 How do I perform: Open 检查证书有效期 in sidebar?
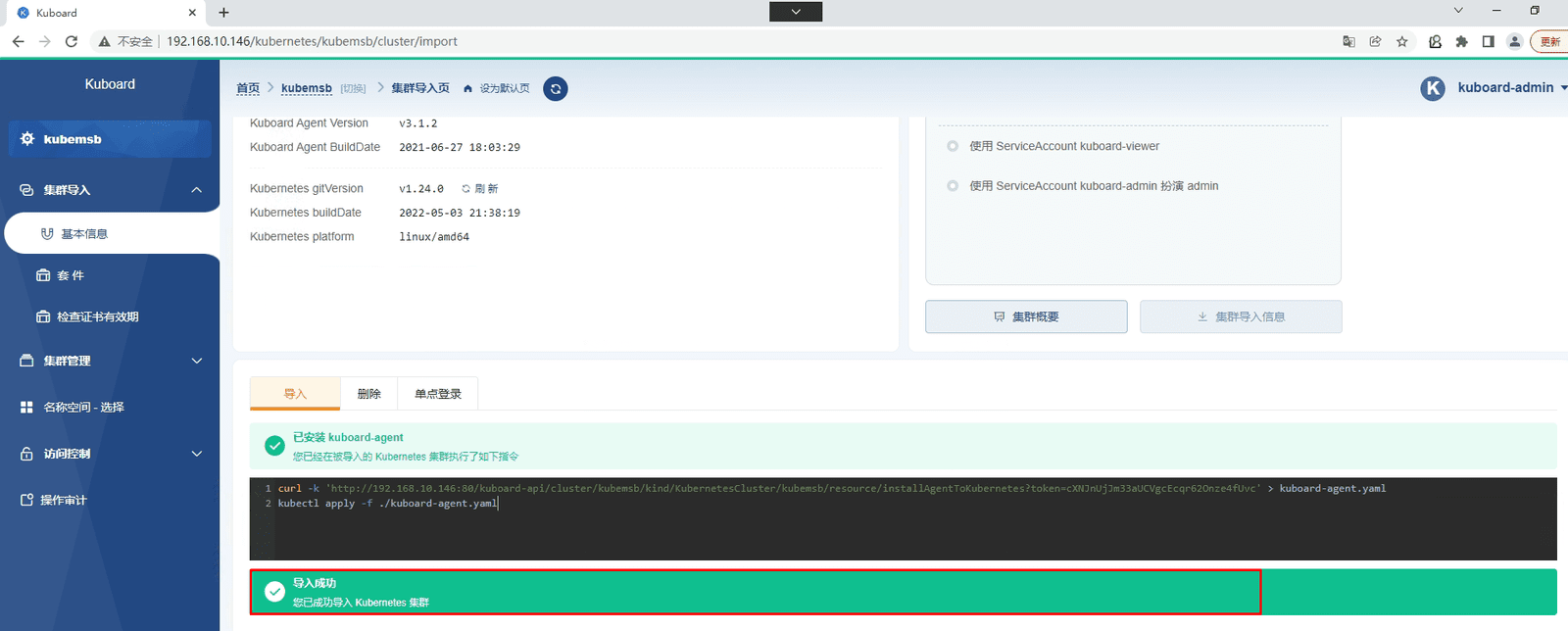pos(98,316)
